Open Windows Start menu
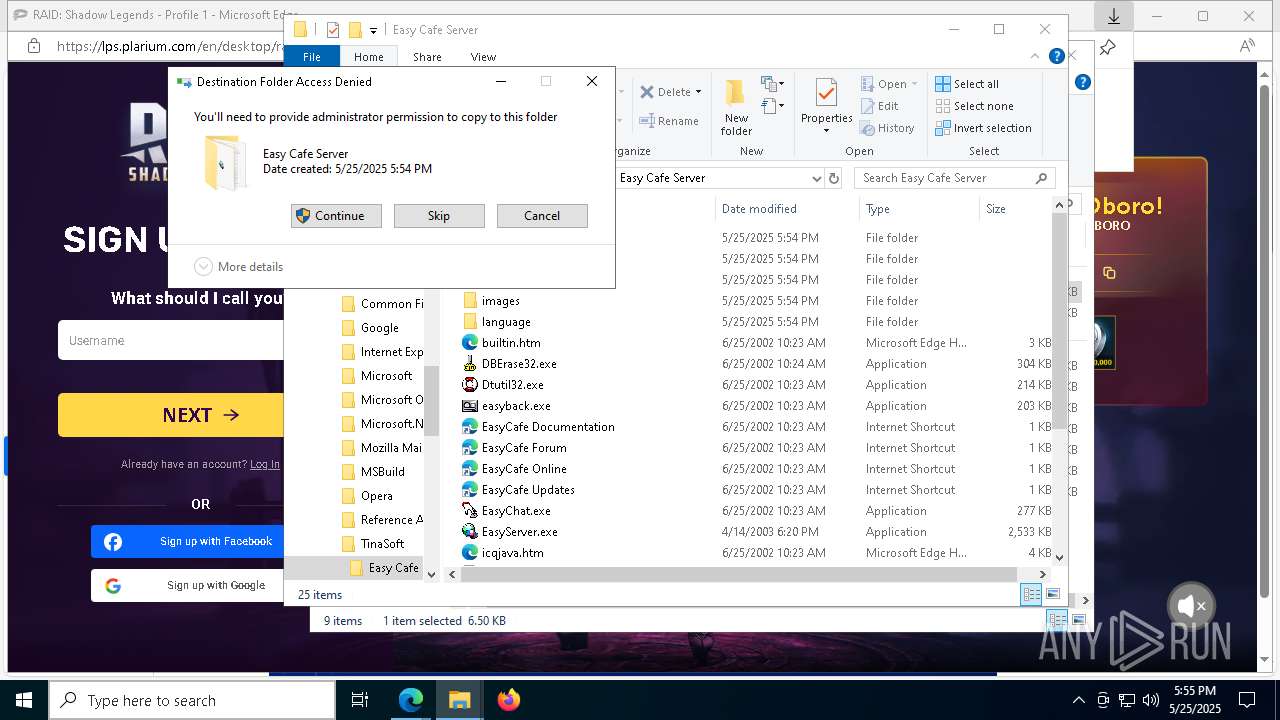This screenshot has height=720, width=1280. point(23,700)
